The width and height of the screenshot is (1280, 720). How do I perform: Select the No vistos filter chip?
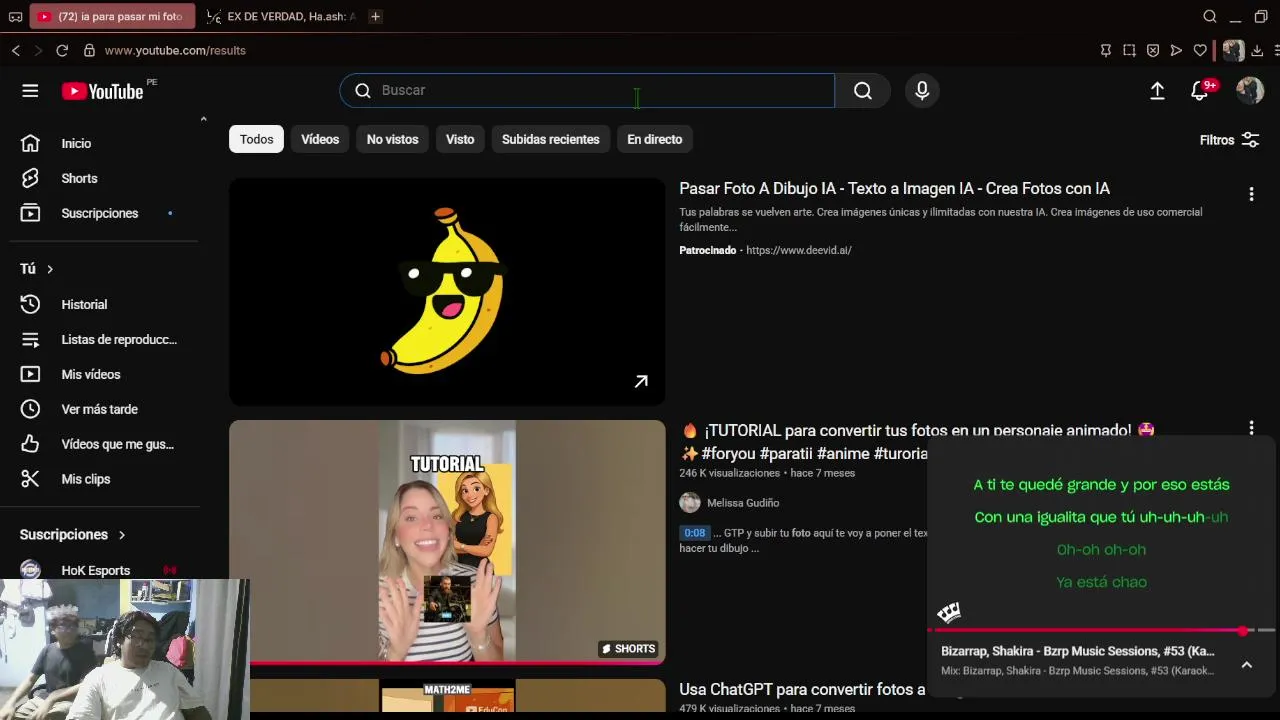point(392,139)
